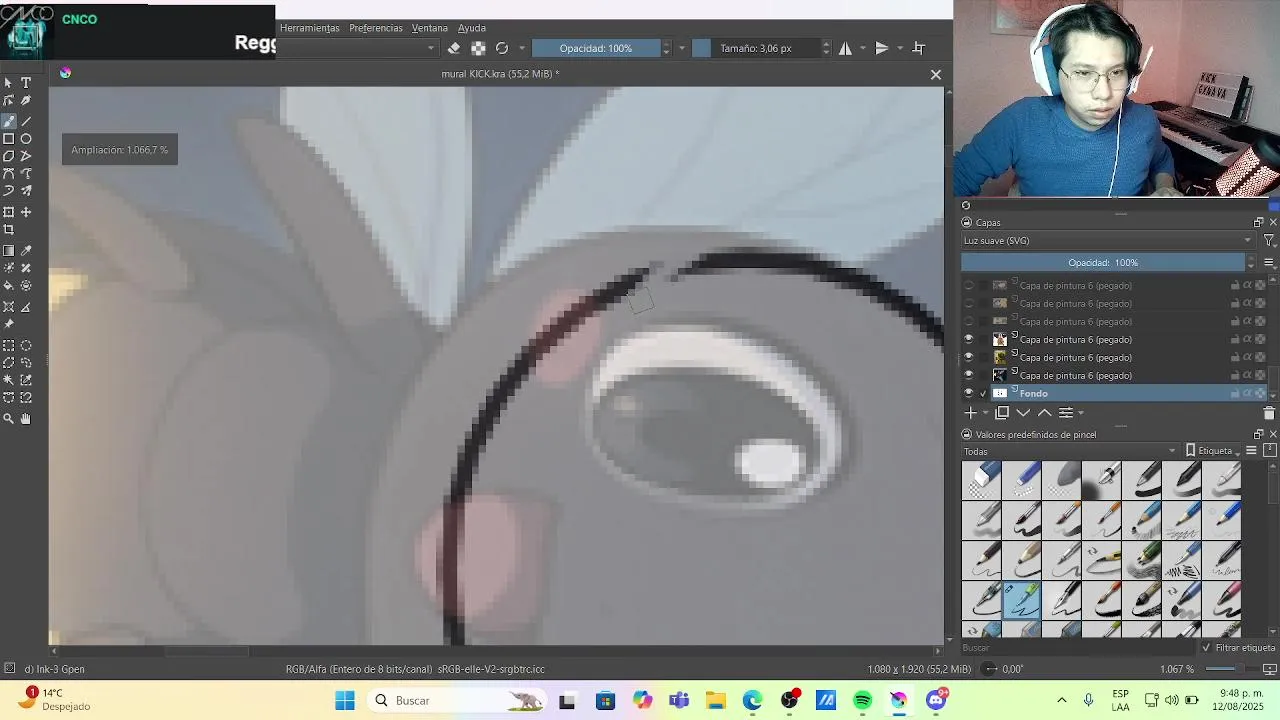Open the horizontal mirror options arrow
This screenshot has height=720, width=1280.
tap(862, 48)
